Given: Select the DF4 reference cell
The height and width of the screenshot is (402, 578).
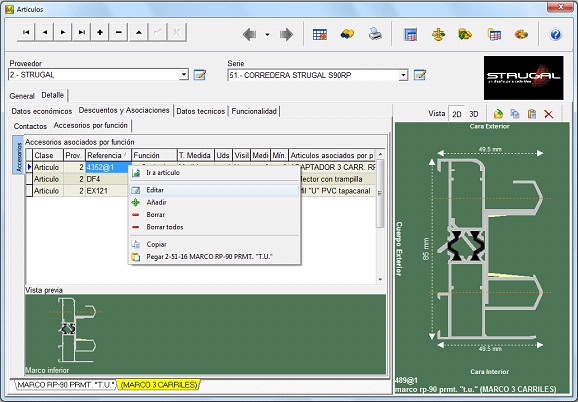Looking at the screenshot, I should click(106, 179).
